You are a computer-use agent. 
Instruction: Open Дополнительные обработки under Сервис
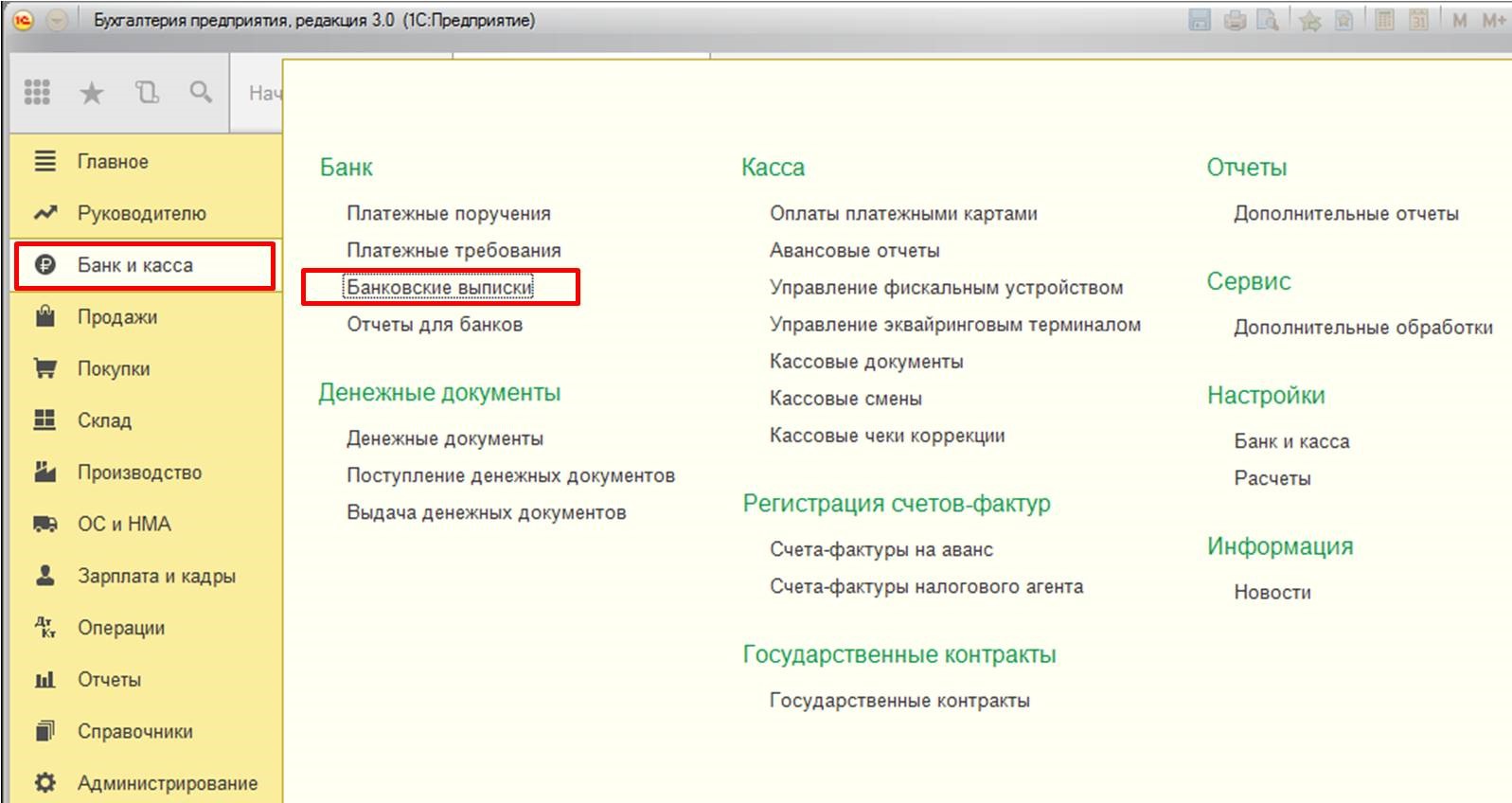click(x=1362, y=328)
